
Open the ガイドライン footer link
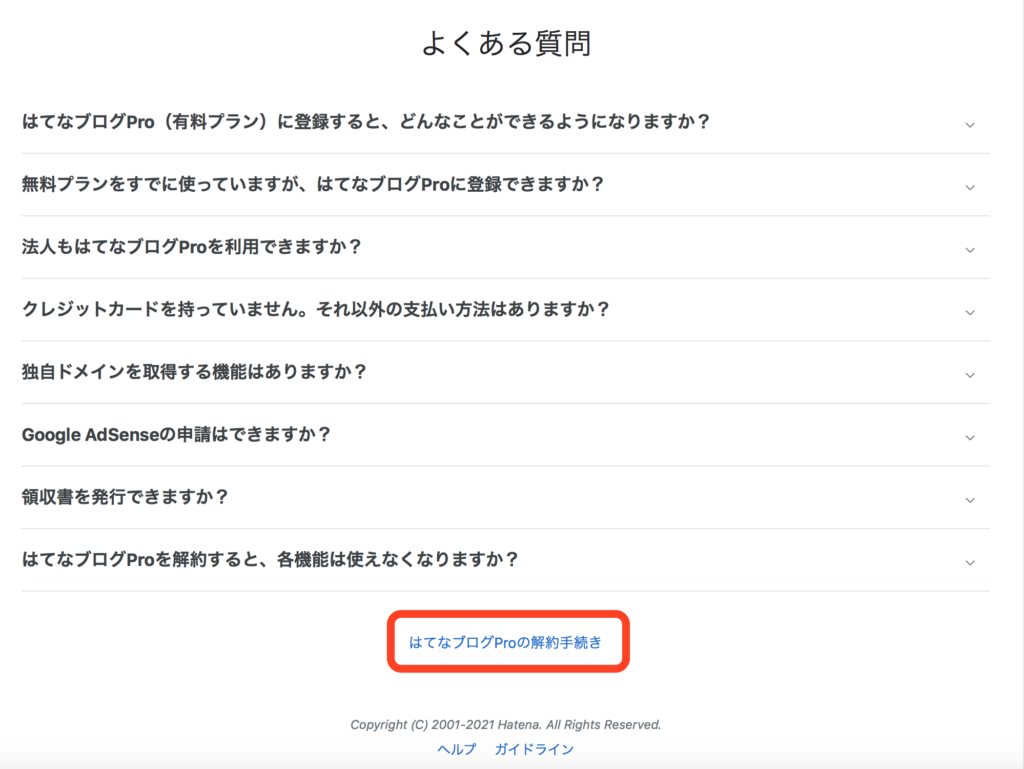pyautogui.click(x=534, y=749)
